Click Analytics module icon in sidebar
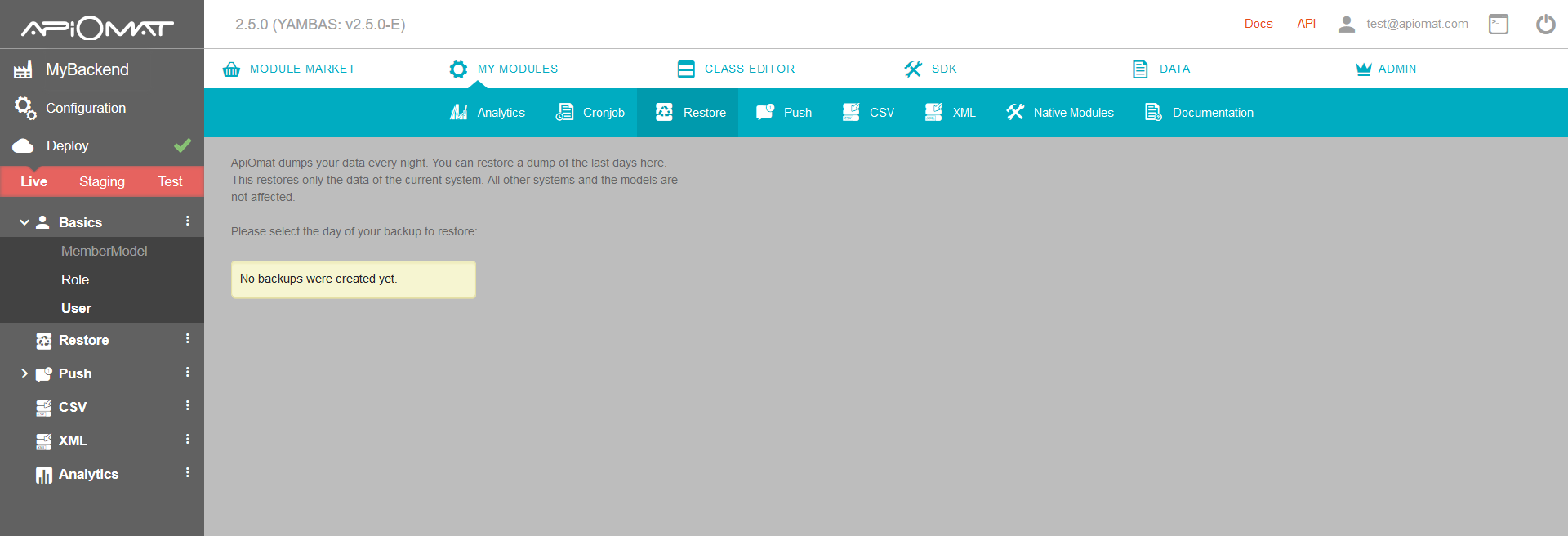 44,475
